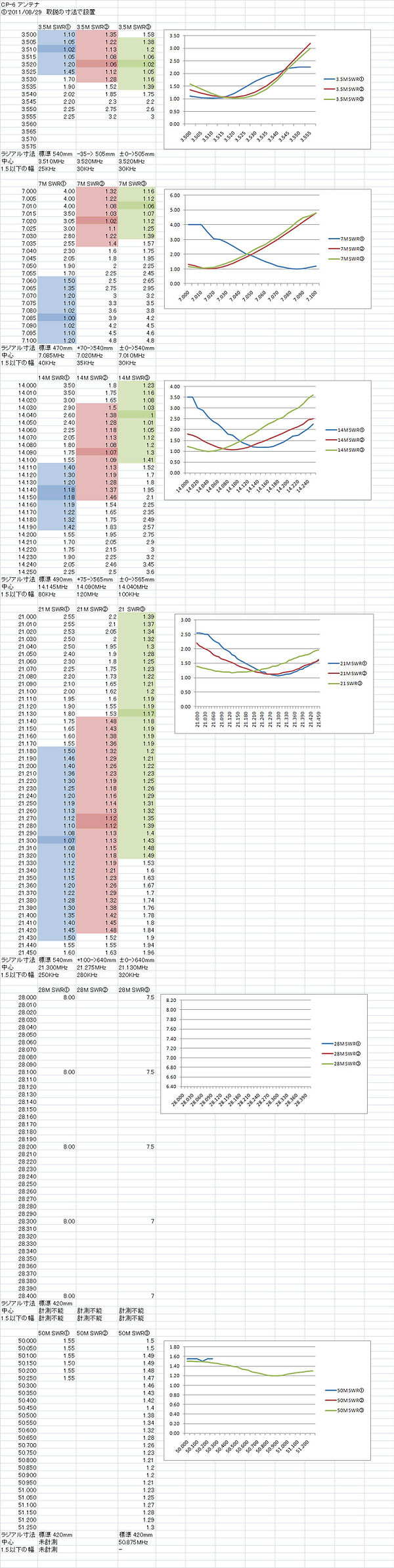This screenshot has height=1568, width=394.
Task: Select the '50.875MHz' center frequency cell
Action: [x=133, y=1542]
